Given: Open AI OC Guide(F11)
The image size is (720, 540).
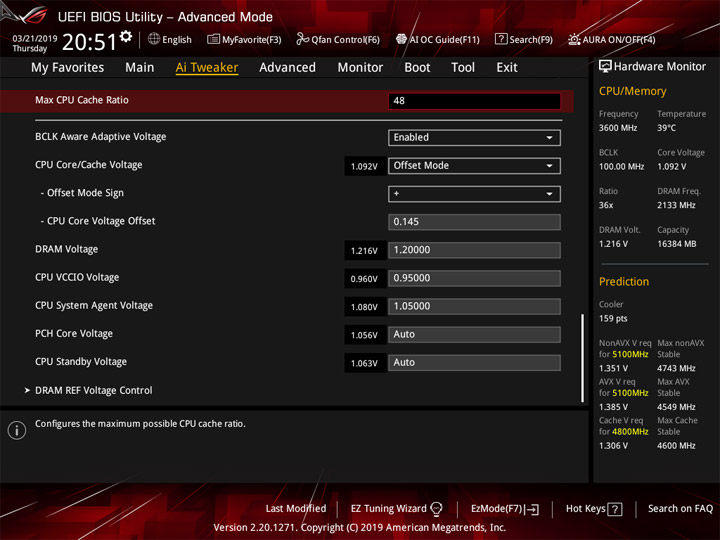Looking at the screenshot, I should (x=438, y=39).
